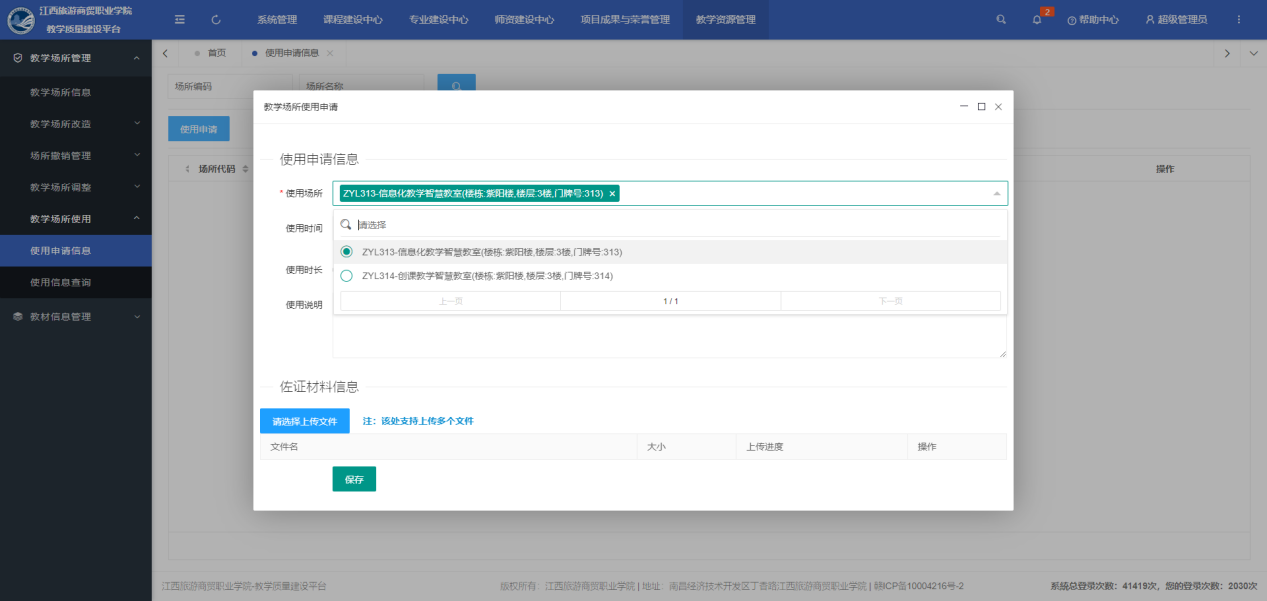Click the magnifier icon in the dropdown search
Viewport: 1267px width, 601px height.
346,225
